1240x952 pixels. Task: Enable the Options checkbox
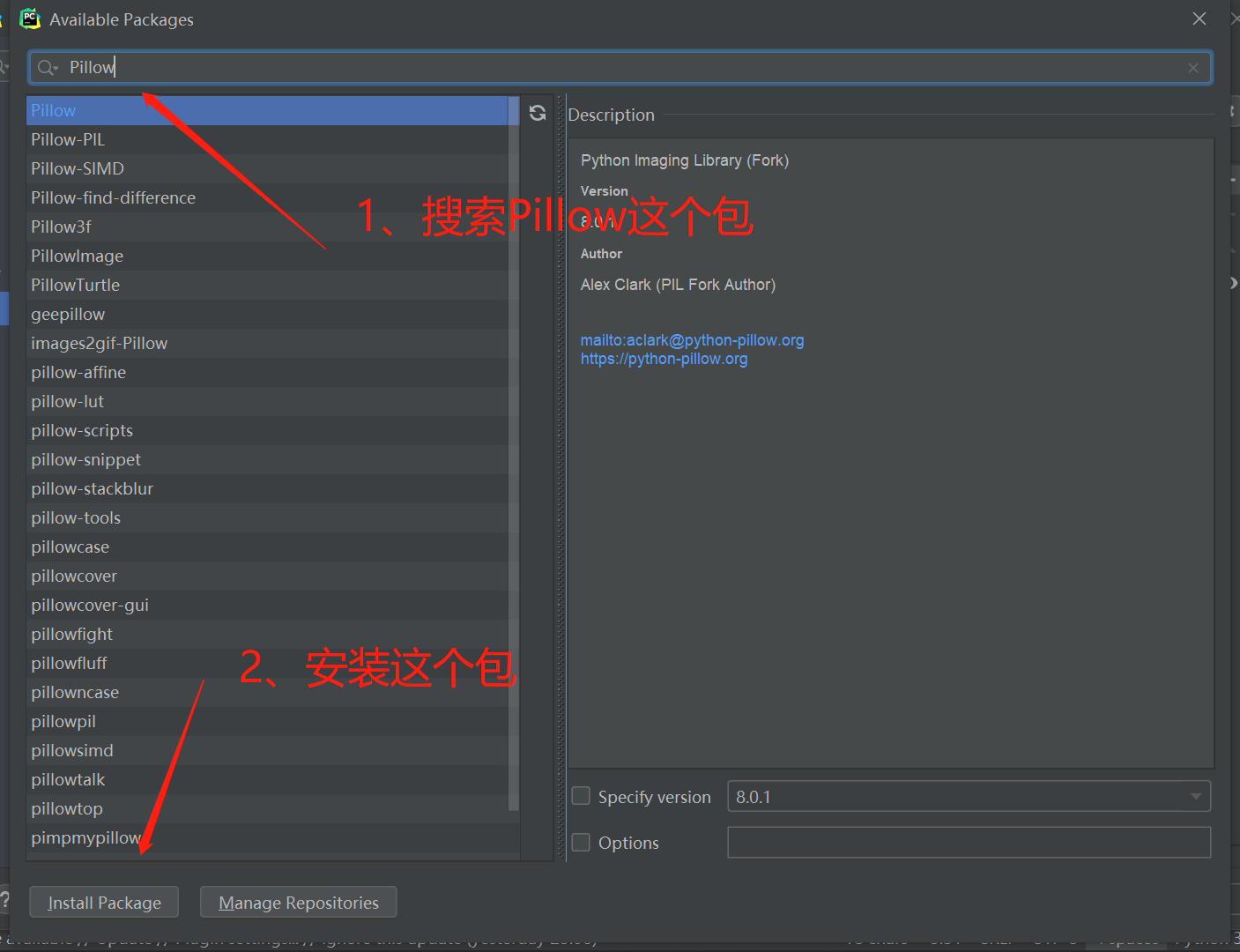[x=581, y=842]
